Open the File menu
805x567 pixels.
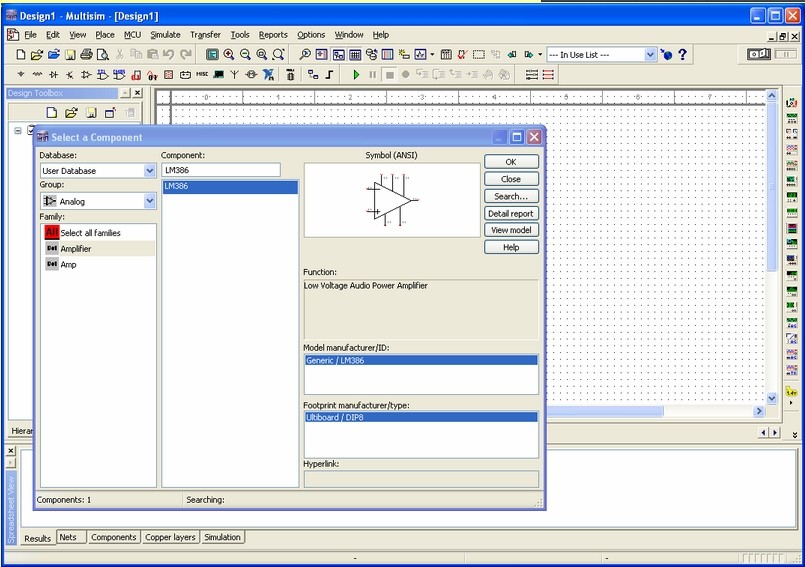30,35
